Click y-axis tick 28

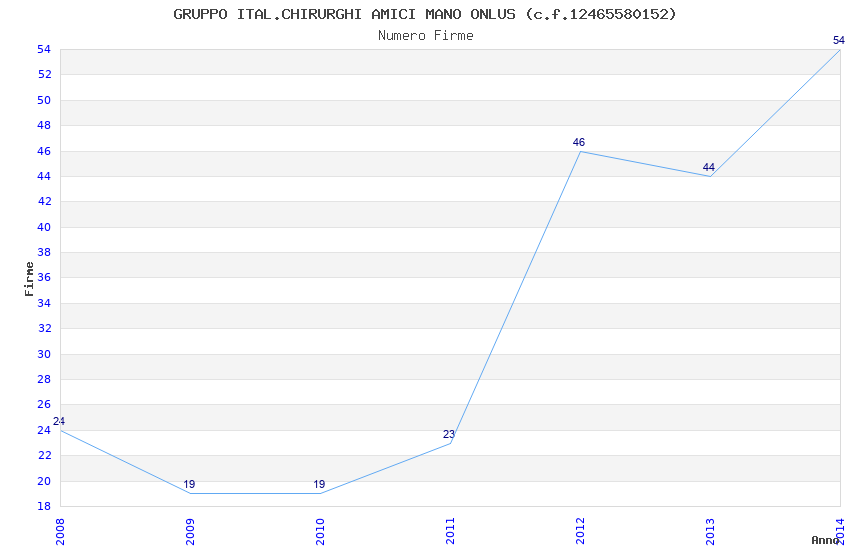[44, 379]
